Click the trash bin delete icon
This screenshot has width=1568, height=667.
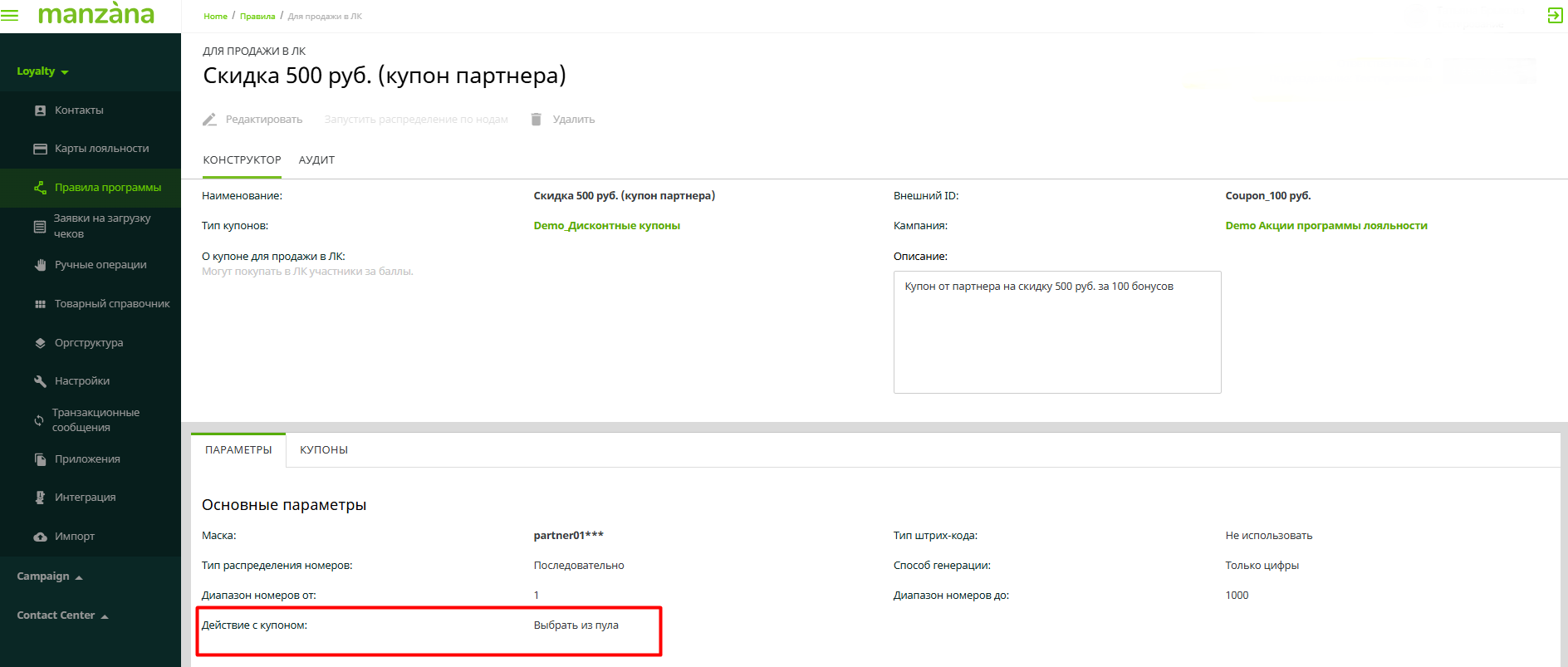[x=537, y=120]
